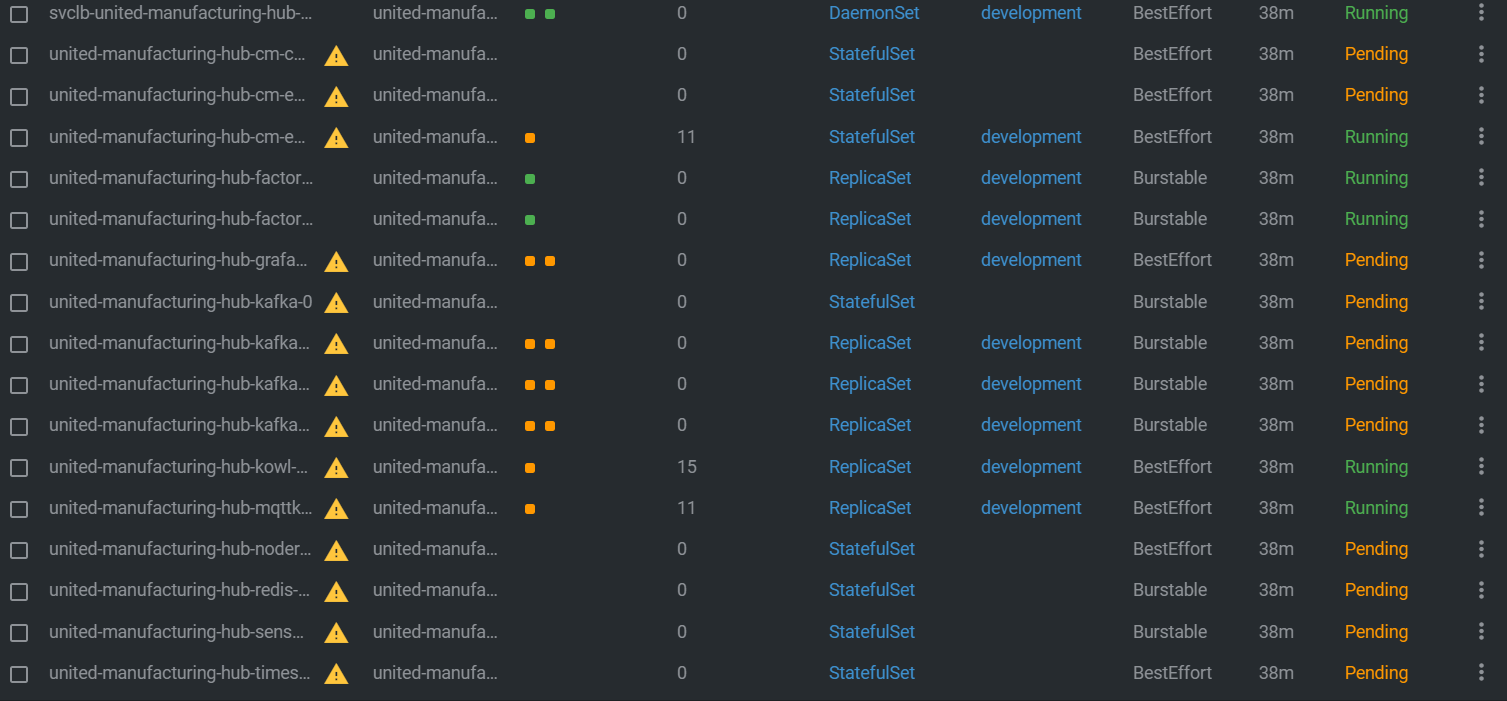Tick the checkbox for hub-grafa pod
The width and height of the screenshot is (1507, 701).
pyautogui.click(x=19, y=261)
